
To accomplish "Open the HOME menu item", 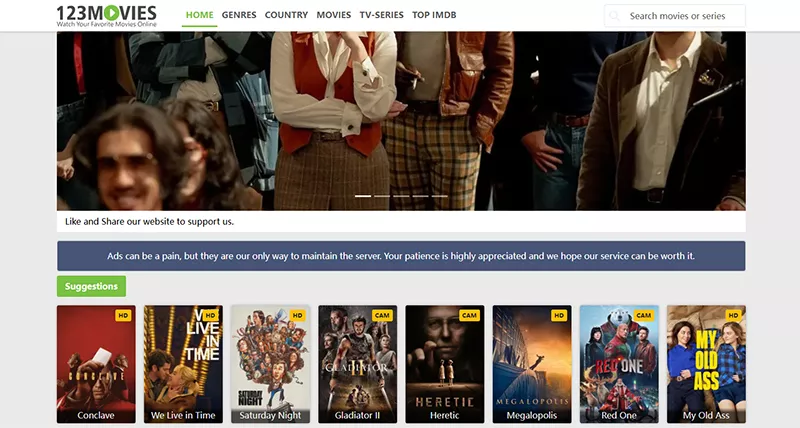I will click(x=199, y=15).
